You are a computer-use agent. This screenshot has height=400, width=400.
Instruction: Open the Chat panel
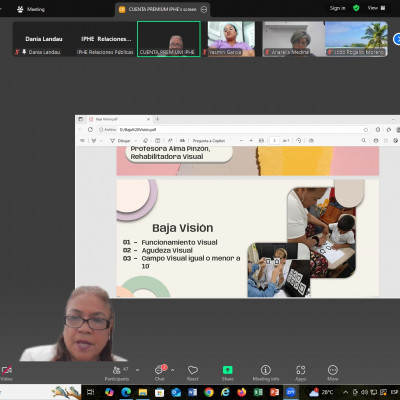tap(160, 373)
